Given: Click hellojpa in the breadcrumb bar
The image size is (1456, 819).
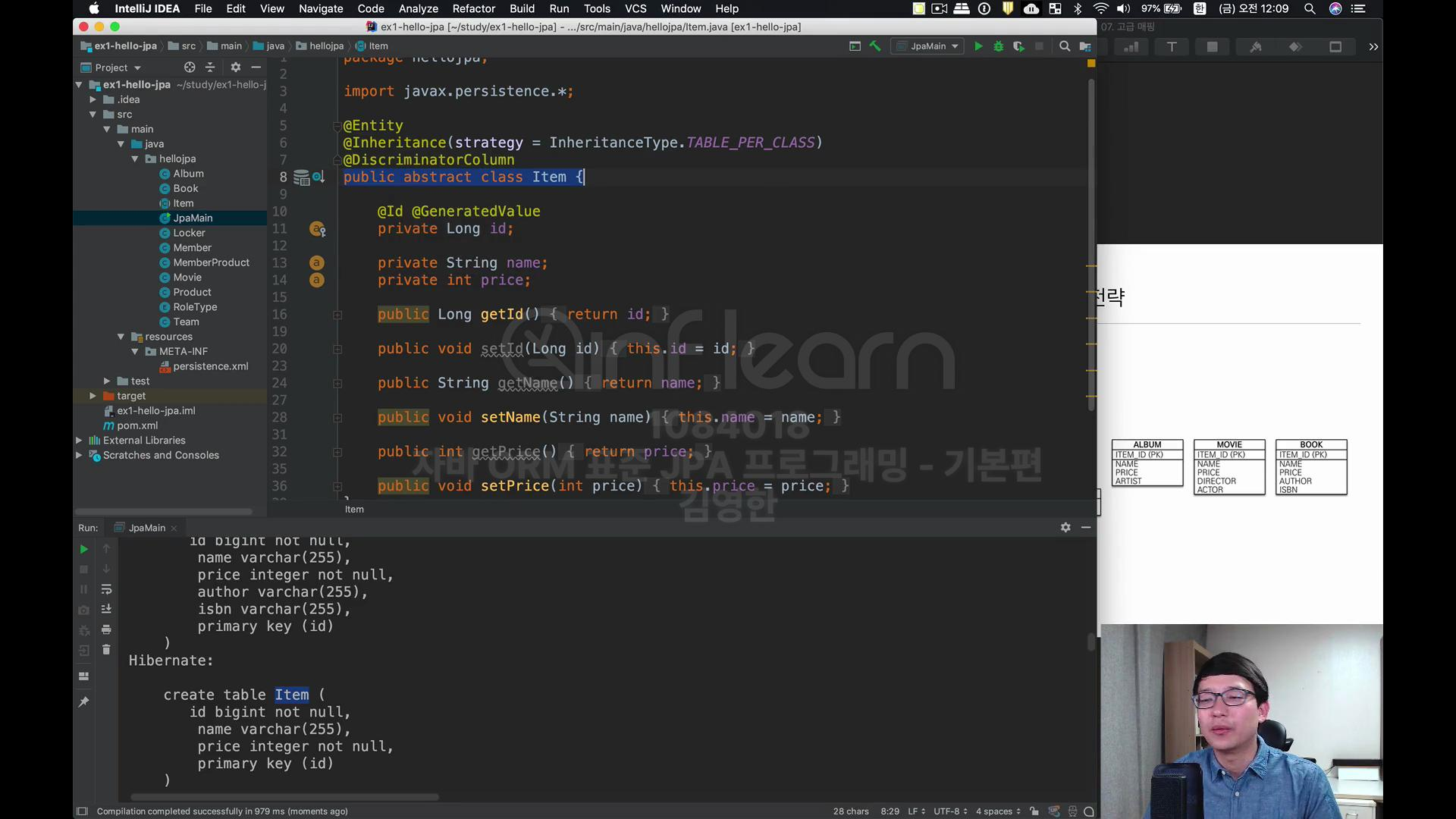Looking at the screenshot, I should [x=326, y=46].
